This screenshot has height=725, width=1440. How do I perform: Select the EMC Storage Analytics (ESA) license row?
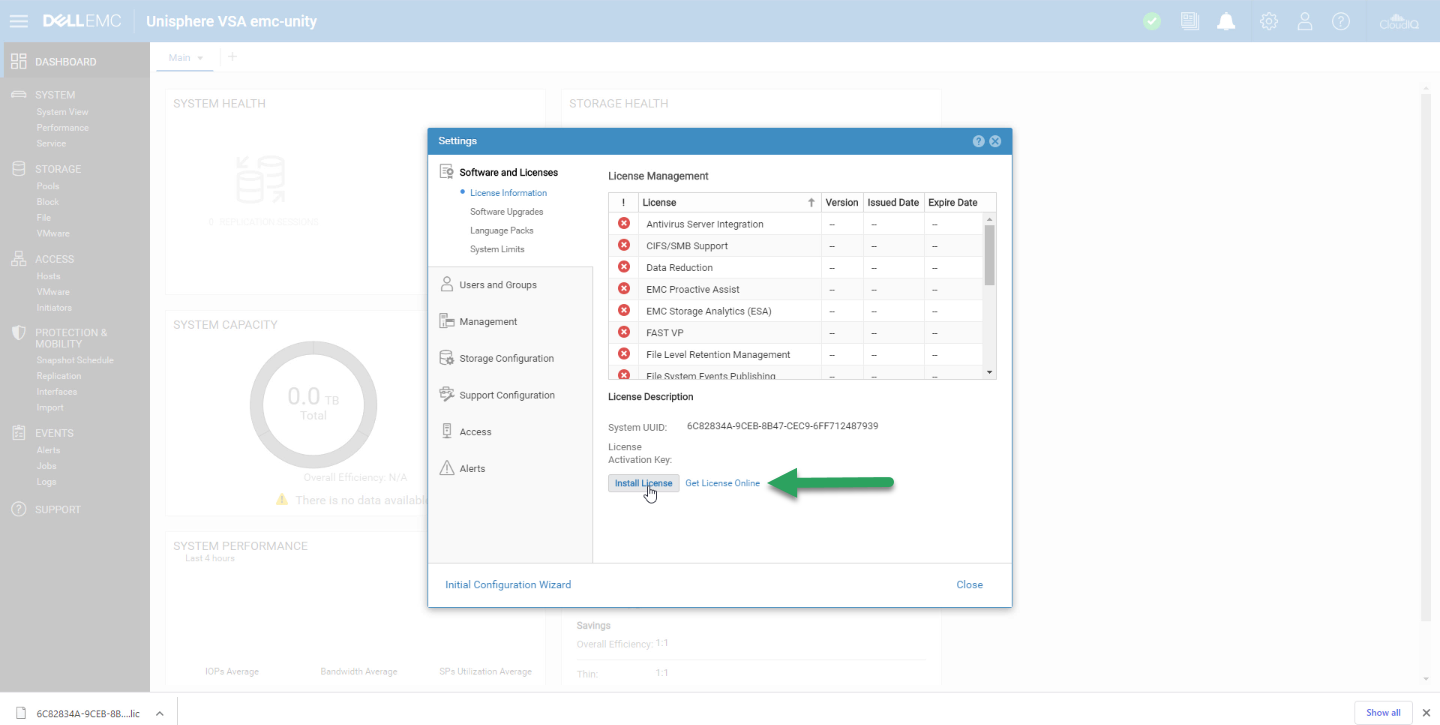797,311
